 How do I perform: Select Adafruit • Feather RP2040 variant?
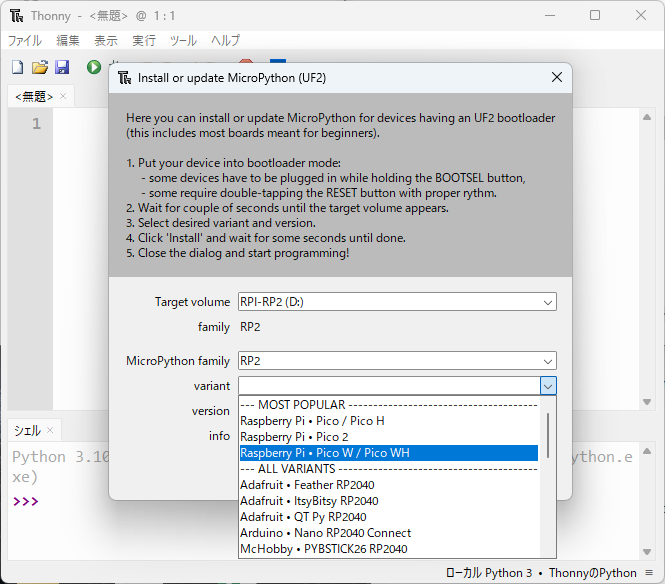pos(389,485)
